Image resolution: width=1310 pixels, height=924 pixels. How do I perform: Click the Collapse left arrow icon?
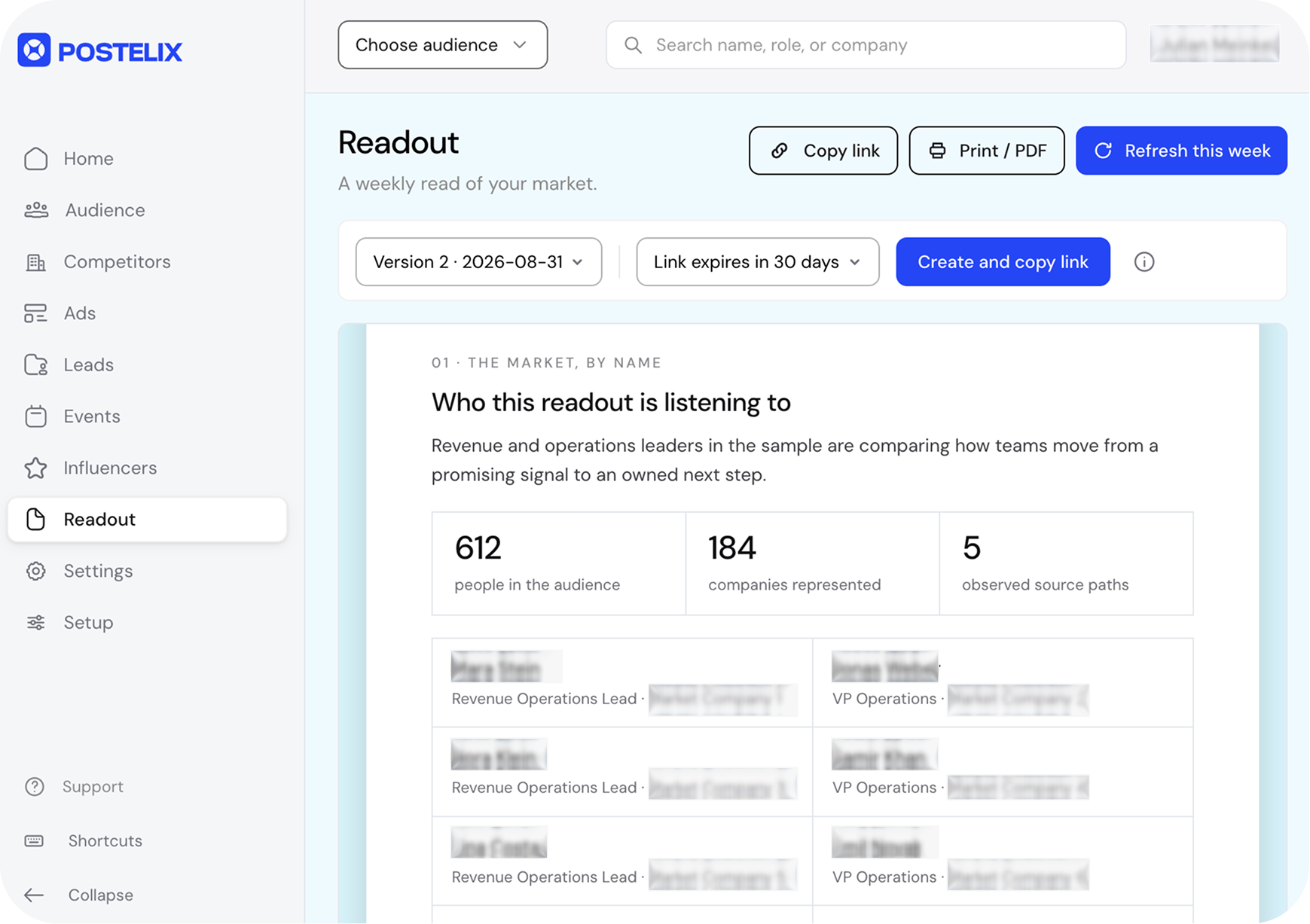(x=34, y=895)
